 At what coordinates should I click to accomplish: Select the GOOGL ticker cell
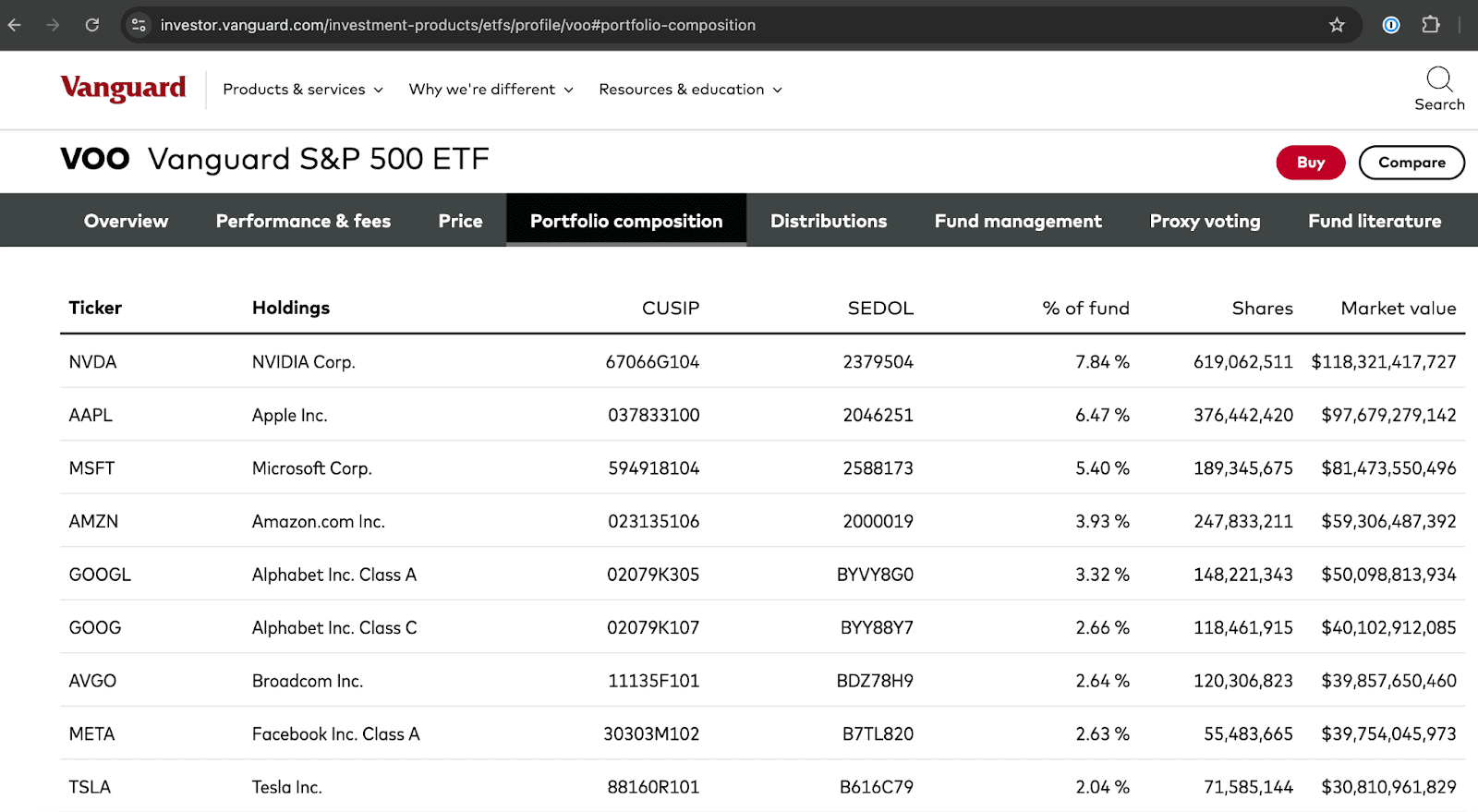point(100,575)
